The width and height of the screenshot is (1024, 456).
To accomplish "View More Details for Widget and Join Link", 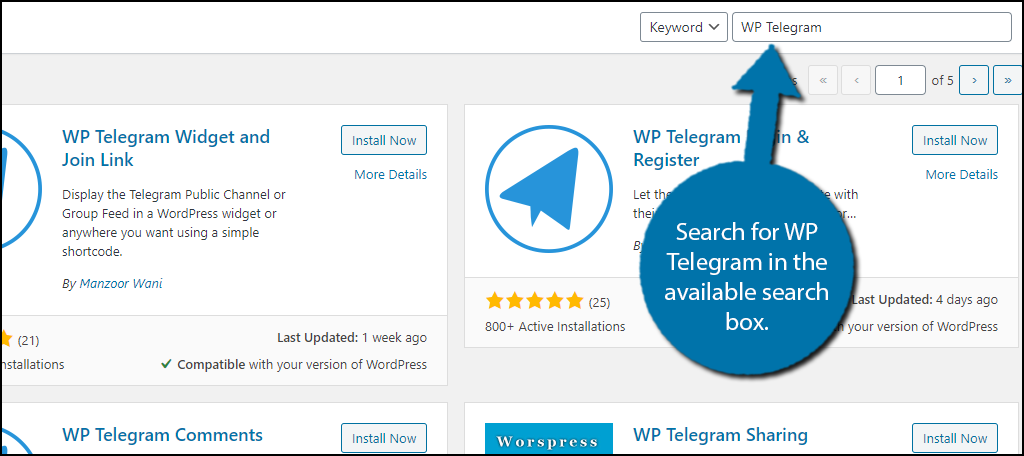I will [x=390, y=175].
